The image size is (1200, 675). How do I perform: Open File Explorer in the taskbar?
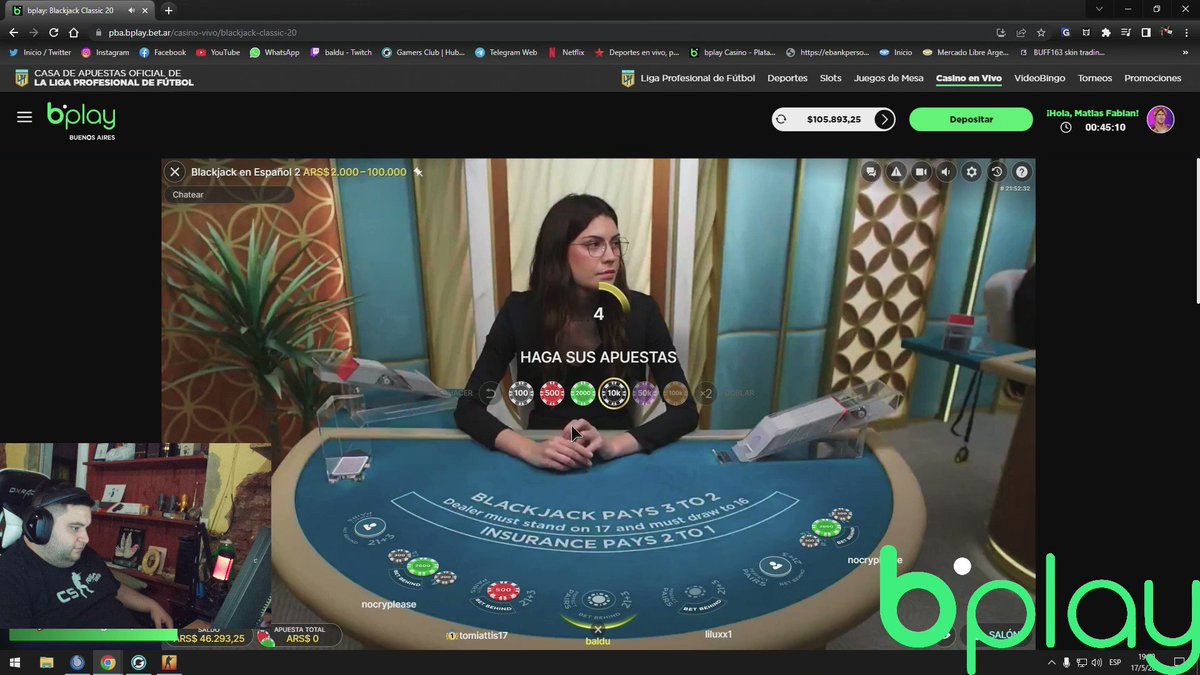coord(46,662)
